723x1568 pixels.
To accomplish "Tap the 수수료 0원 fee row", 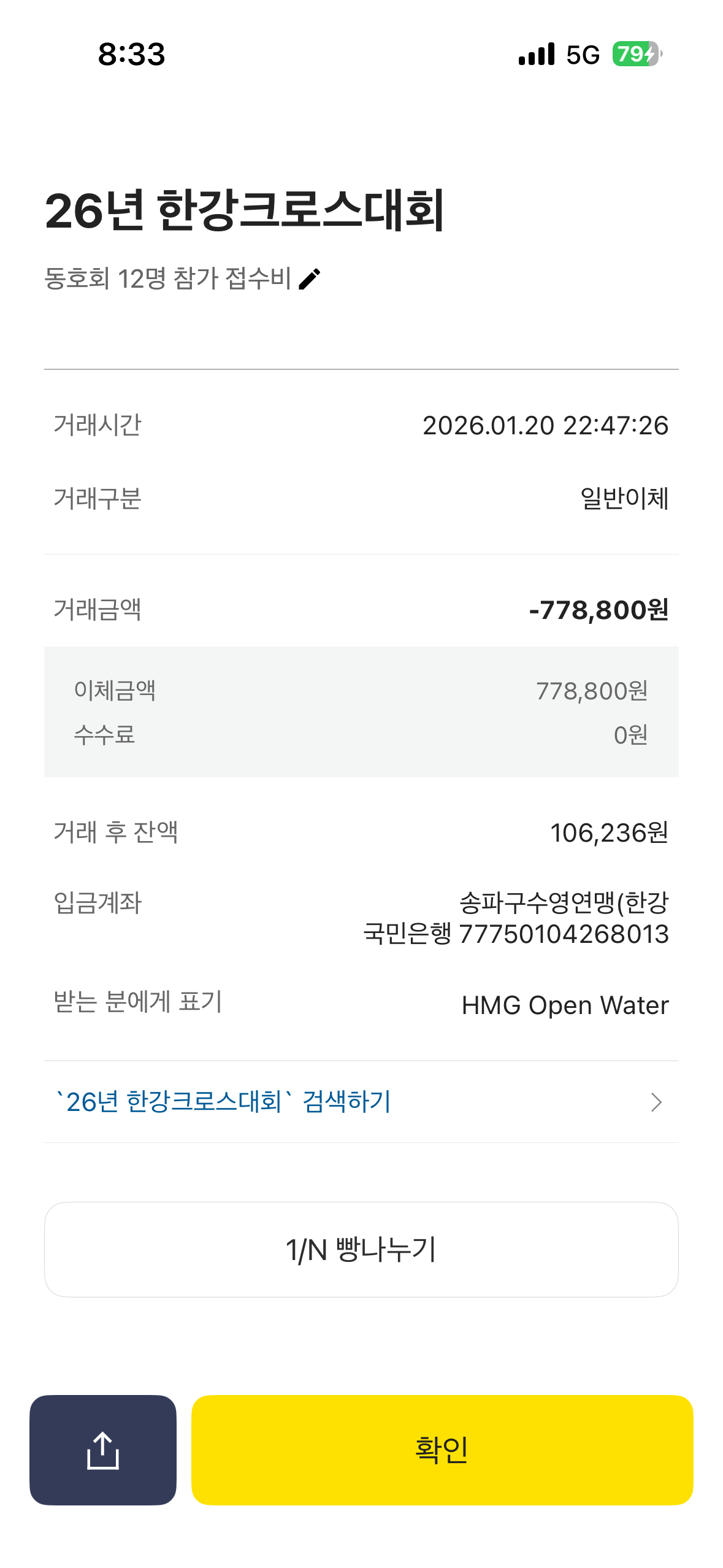I will [x=361, y=735].
